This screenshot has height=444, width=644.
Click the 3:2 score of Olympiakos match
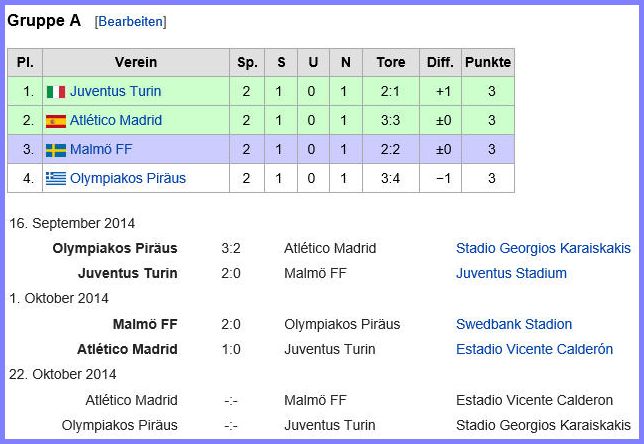[231, 248]
